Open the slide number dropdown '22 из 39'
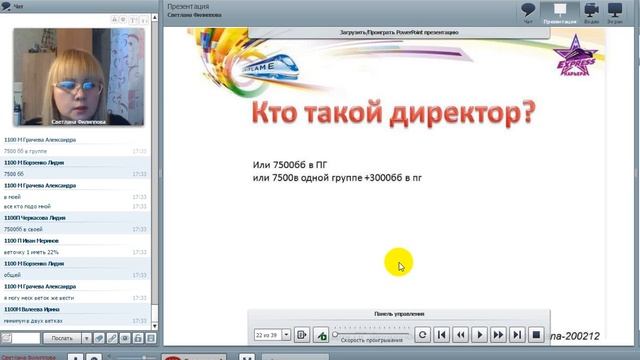The width and height of the screenshot is (640, 360). tap(286, 335)
